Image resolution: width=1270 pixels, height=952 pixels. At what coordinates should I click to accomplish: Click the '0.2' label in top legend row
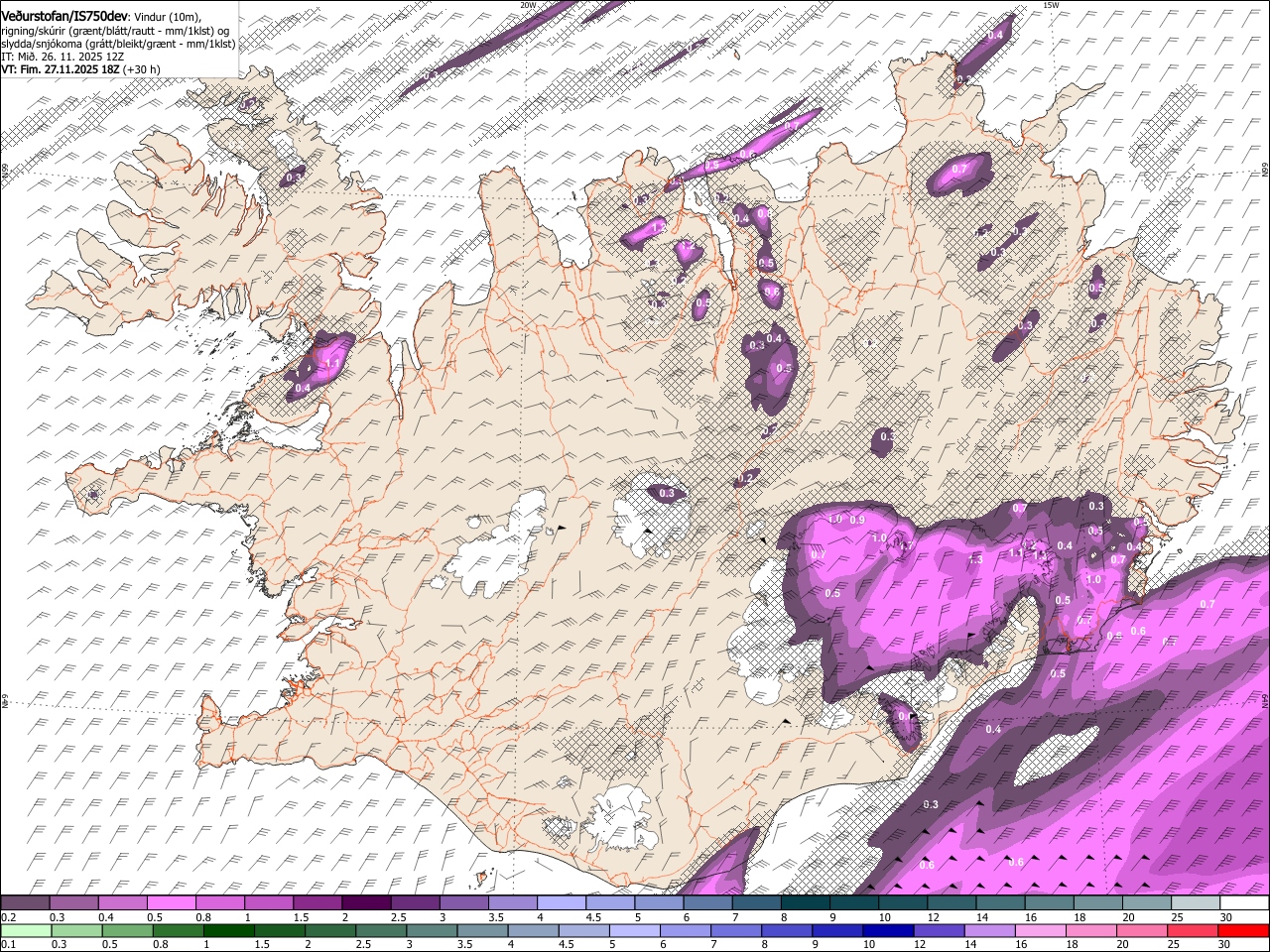tap(7, 917)
